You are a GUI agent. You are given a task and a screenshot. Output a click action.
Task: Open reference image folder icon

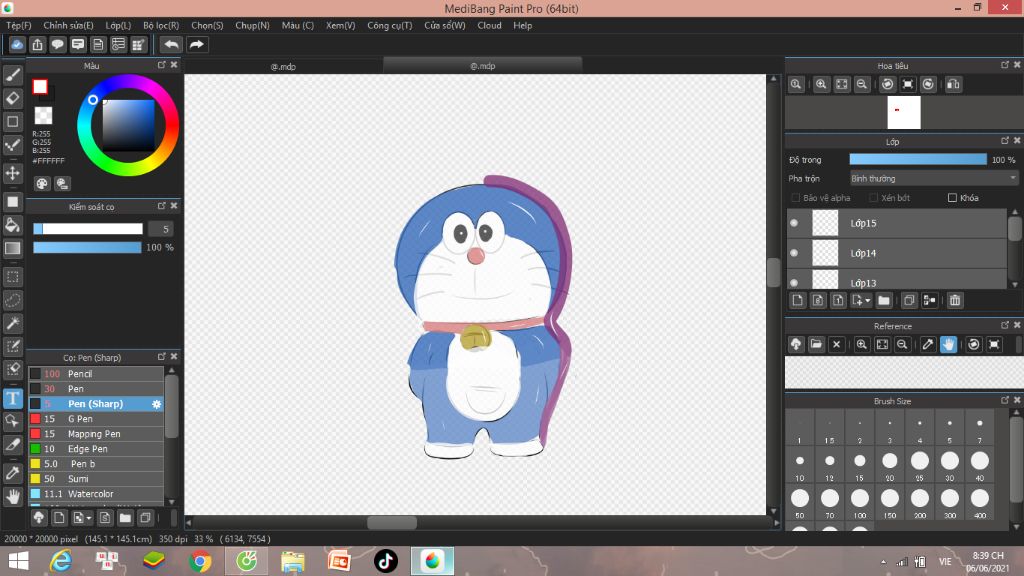[x=816, y=344]
